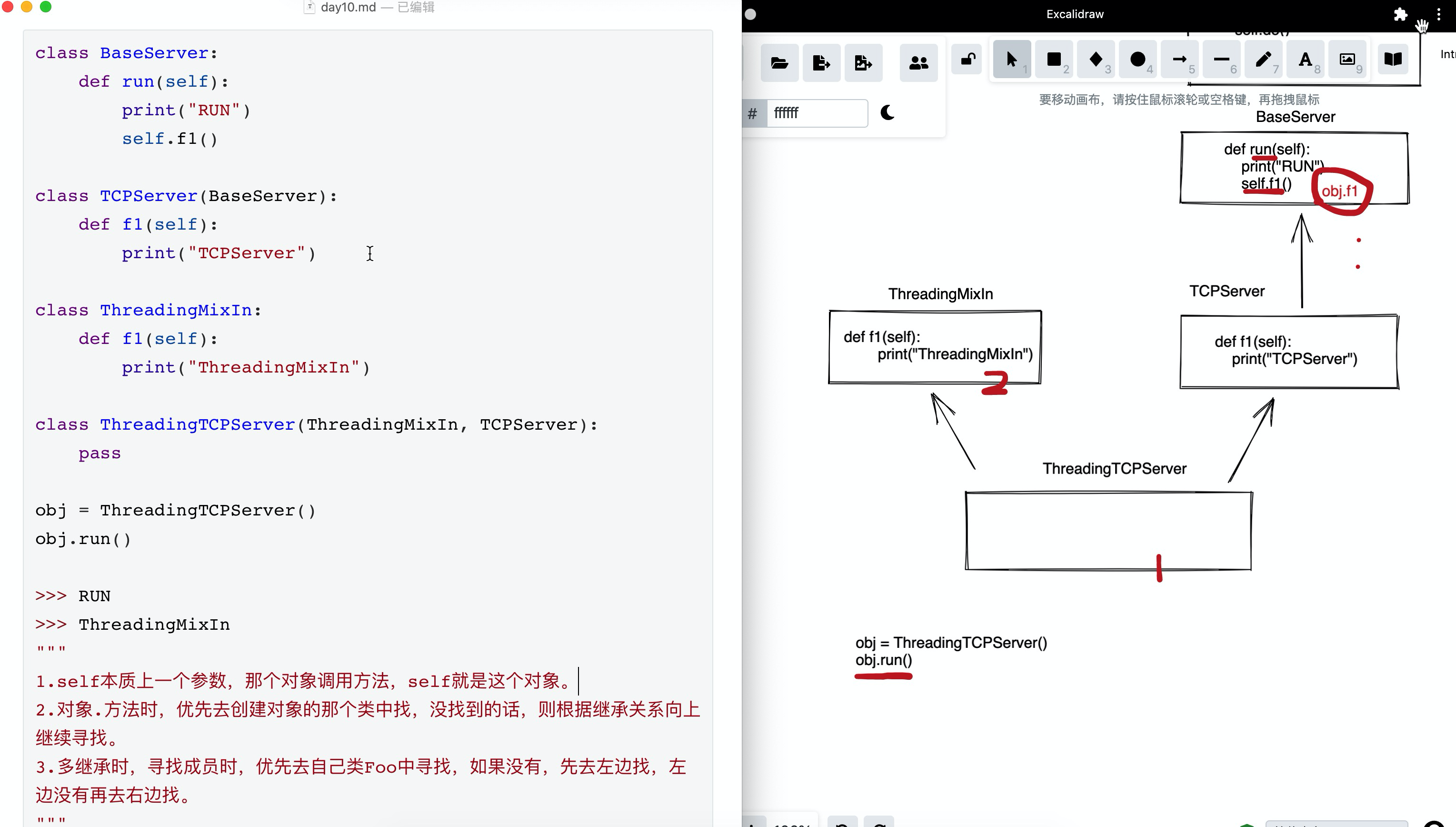Select the arrow drawing tool

point(1179,60)
